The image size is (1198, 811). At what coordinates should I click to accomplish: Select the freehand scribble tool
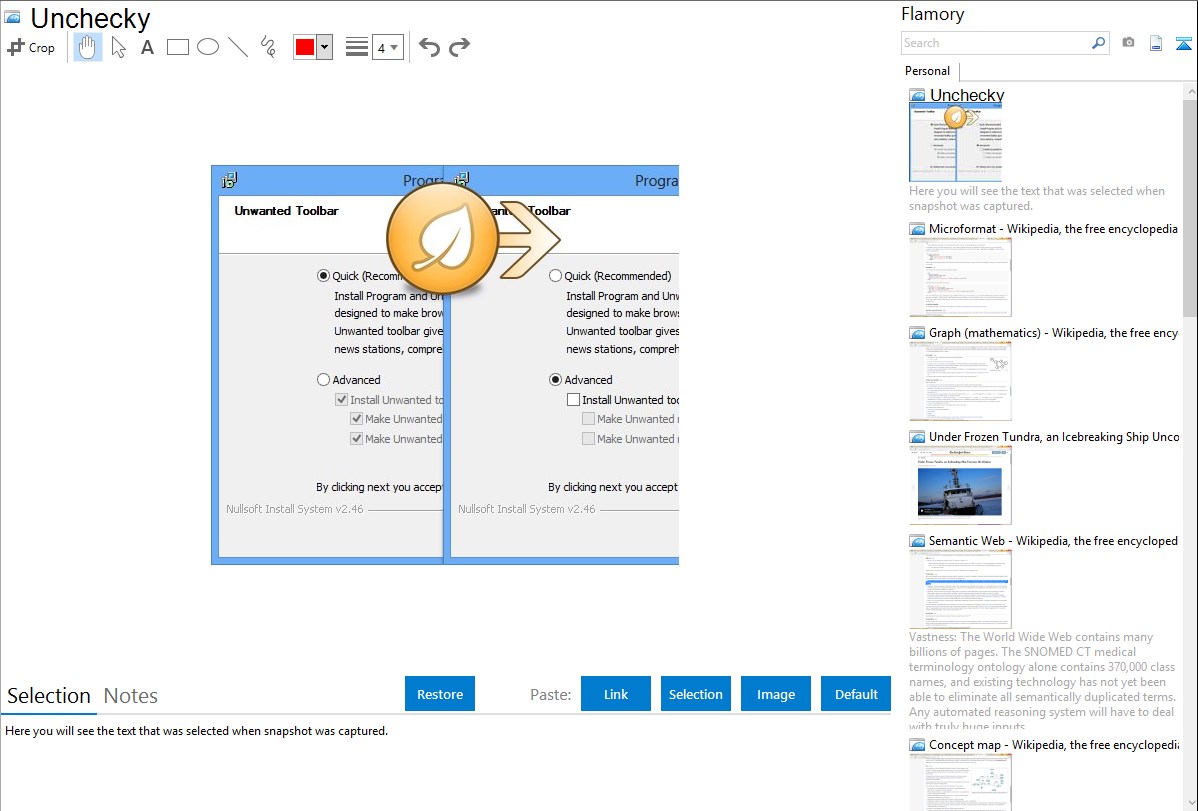268,47
